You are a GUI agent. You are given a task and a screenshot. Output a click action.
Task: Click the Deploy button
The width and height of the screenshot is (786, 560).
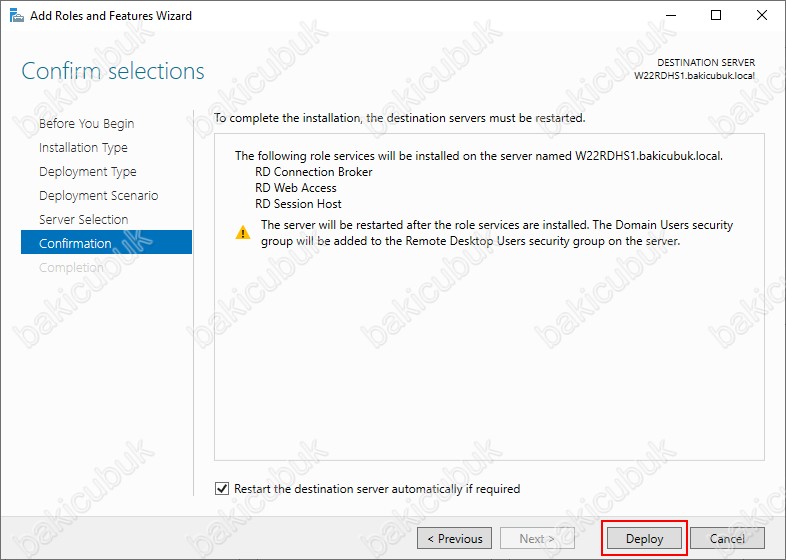[644, 538]
